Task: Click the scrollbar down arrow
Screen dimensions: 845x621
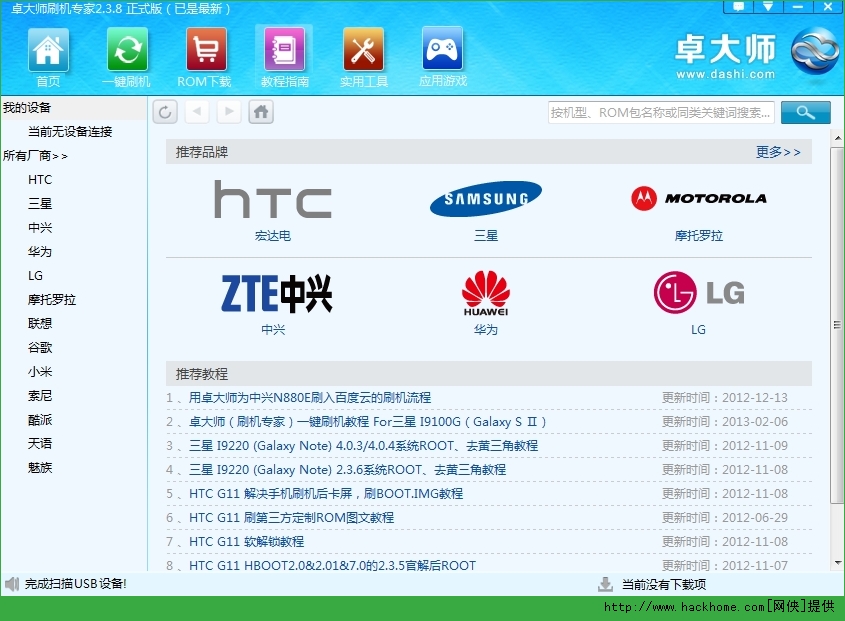Action: click(837, 563)
